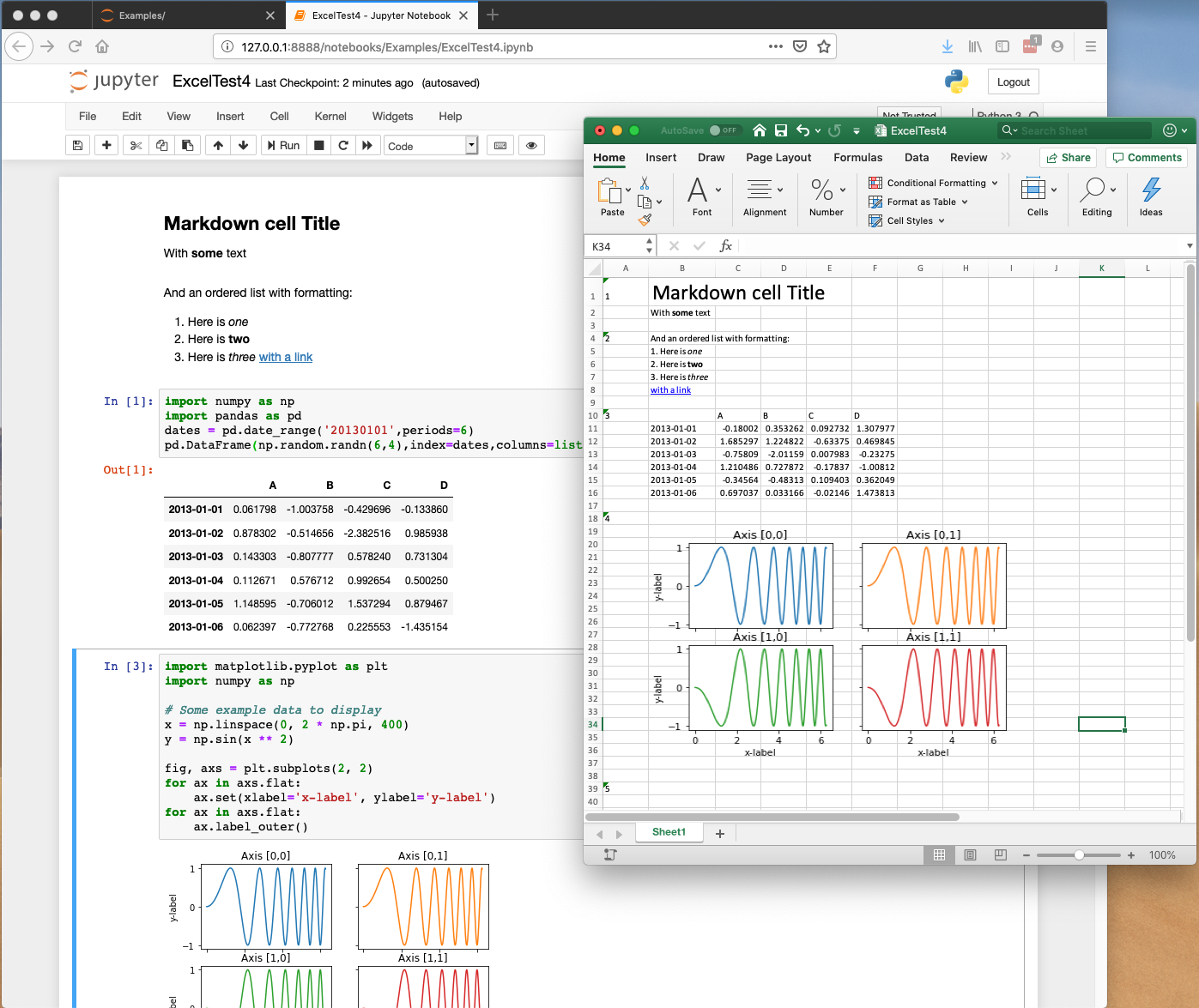Reload the page in Firefox
Viewport: 1199px width, 1008px height.
click(x=75, y=46)
